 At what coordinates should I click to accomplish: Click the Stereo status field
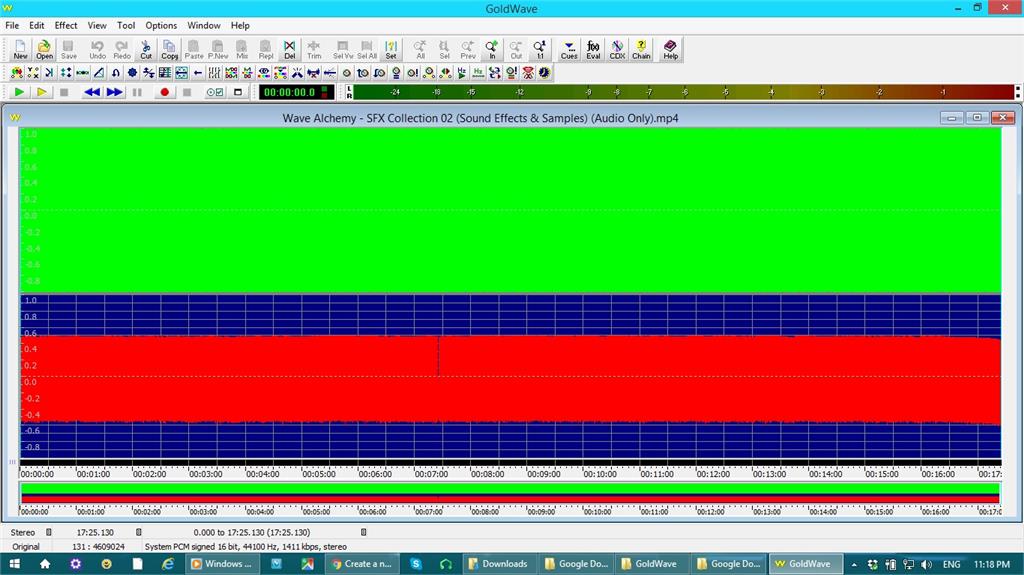(23, 533)
